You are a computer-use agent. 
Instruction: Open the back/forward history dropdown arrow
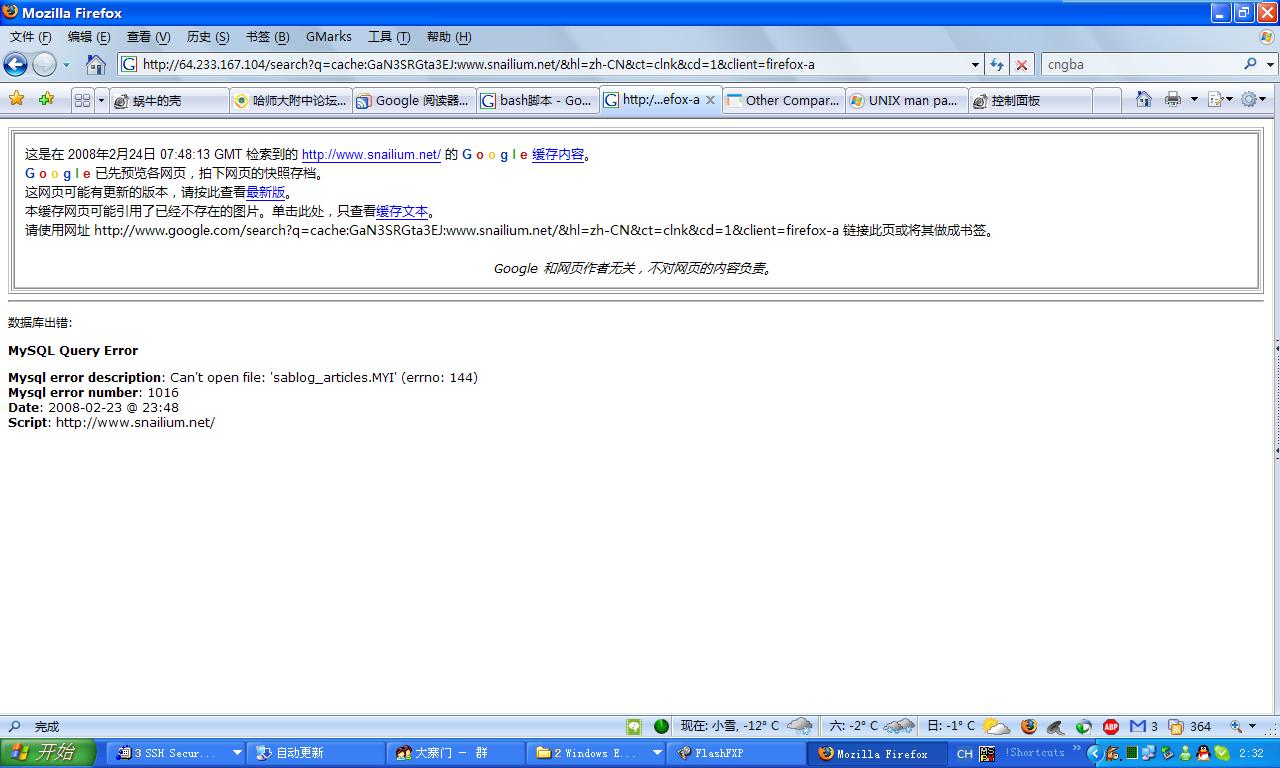(x=67, y=65)
